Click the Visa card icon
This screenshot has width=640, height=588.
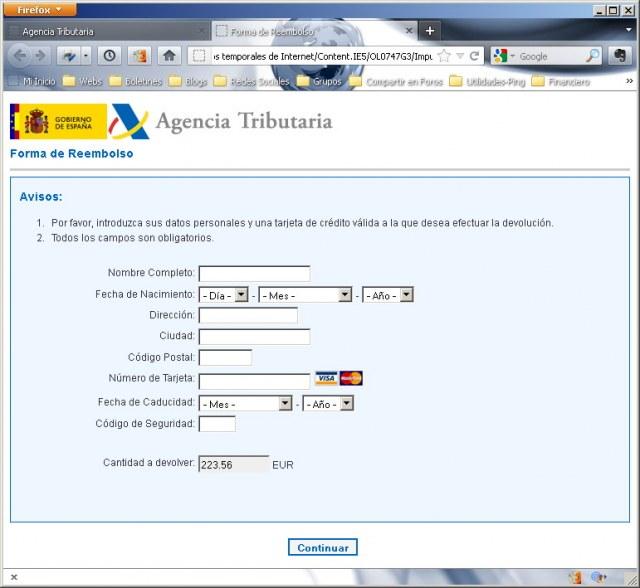[326, 378]
